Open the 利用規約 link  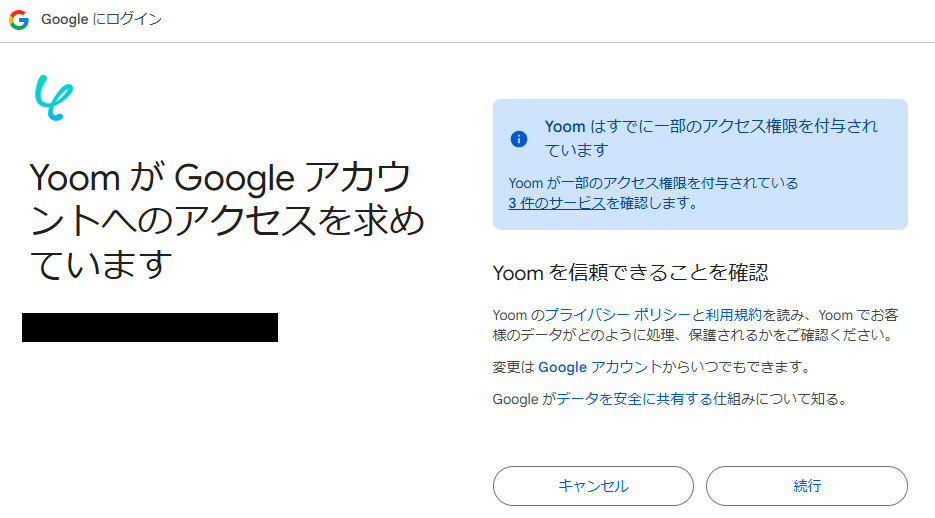point(734,314)
